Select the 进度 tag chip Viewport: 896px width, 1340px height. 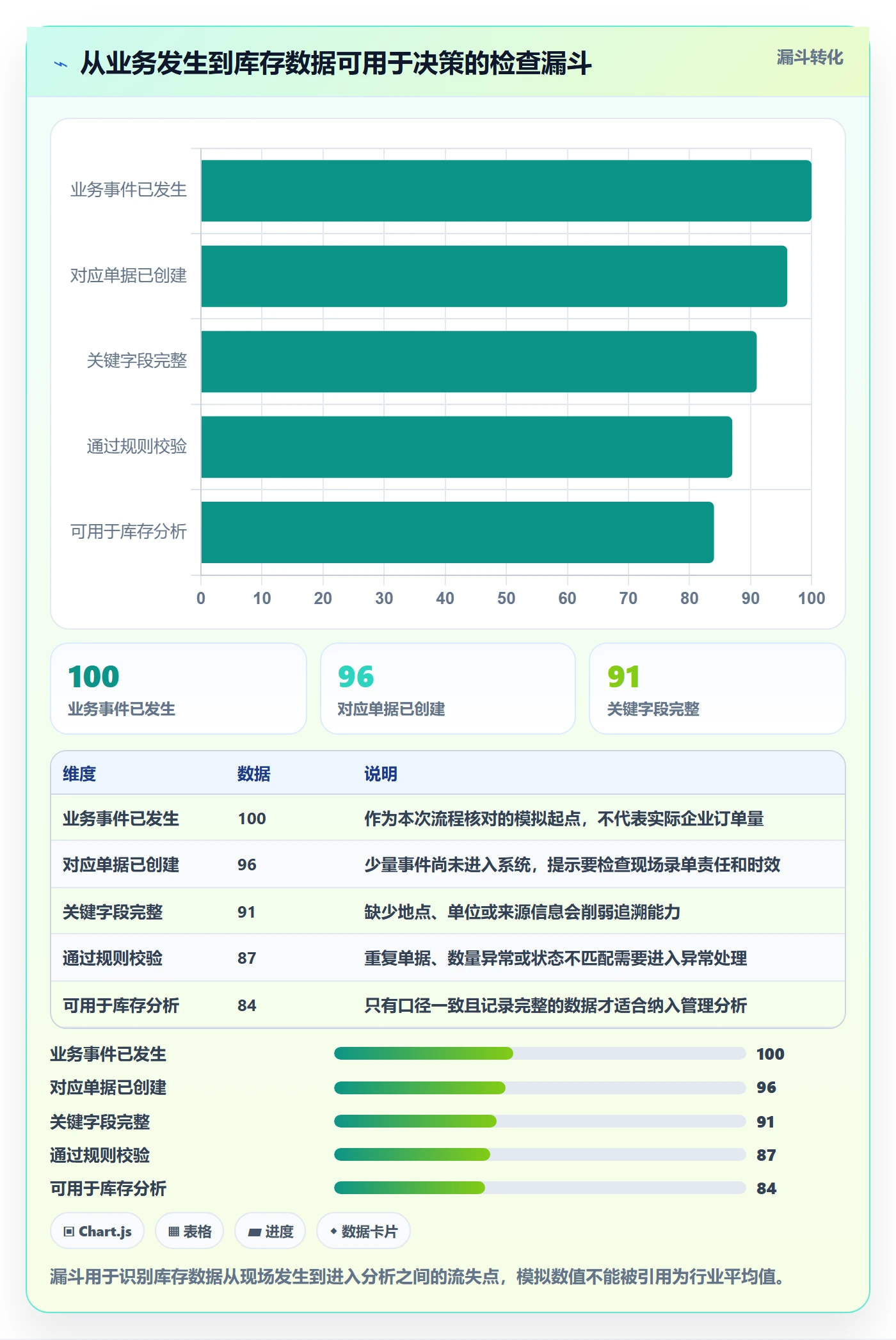point(270,1231)
